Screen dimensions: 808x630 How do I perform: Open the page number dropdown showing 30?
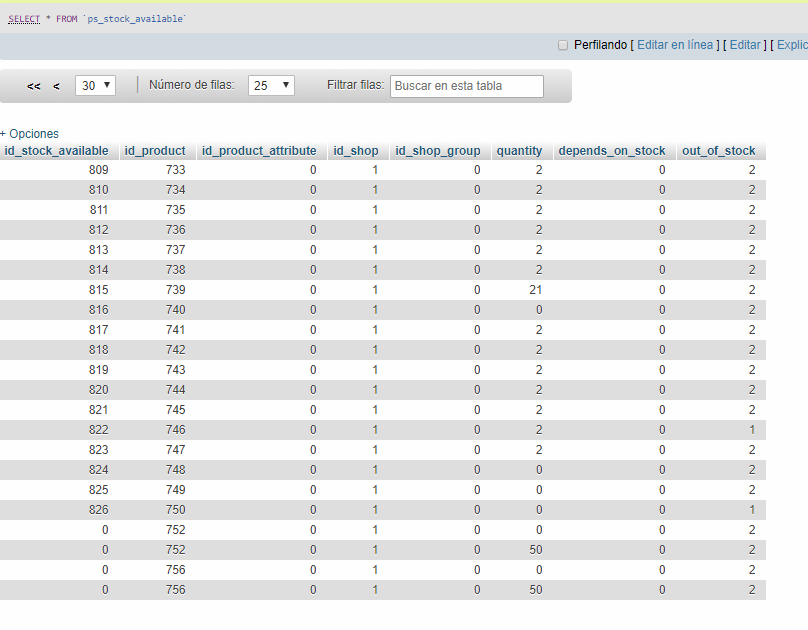pyautogui.click(x=95, y=86)
